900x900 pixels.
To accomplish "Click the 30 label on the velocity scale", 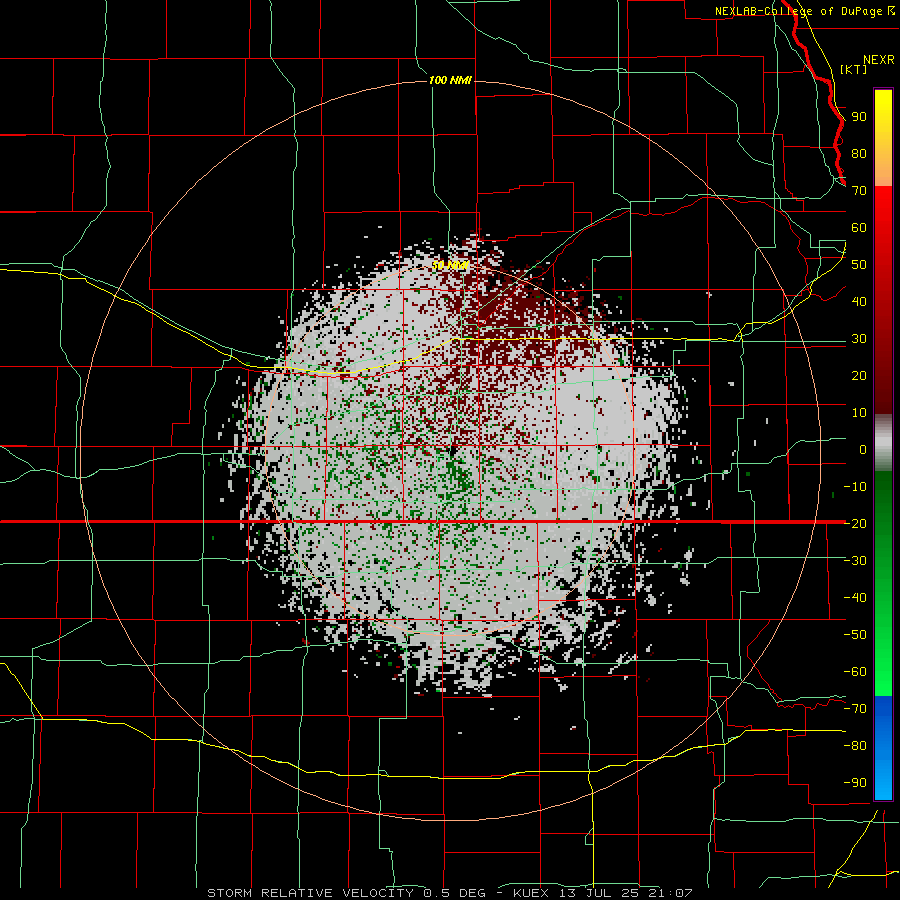I will click(859, 339).
